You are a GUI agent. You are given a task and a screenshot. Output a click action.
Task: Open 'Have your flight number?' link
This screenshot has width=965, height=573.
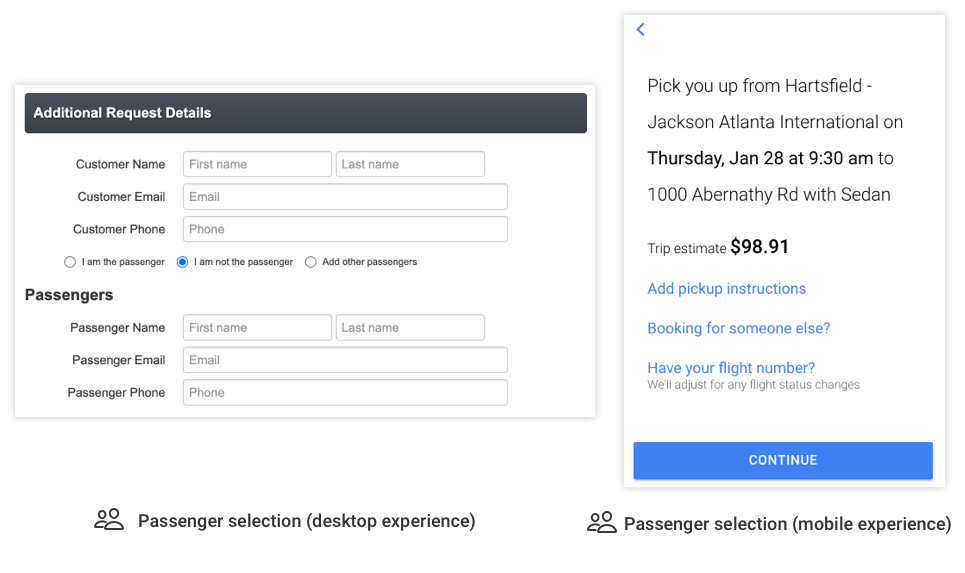[731, 368]
